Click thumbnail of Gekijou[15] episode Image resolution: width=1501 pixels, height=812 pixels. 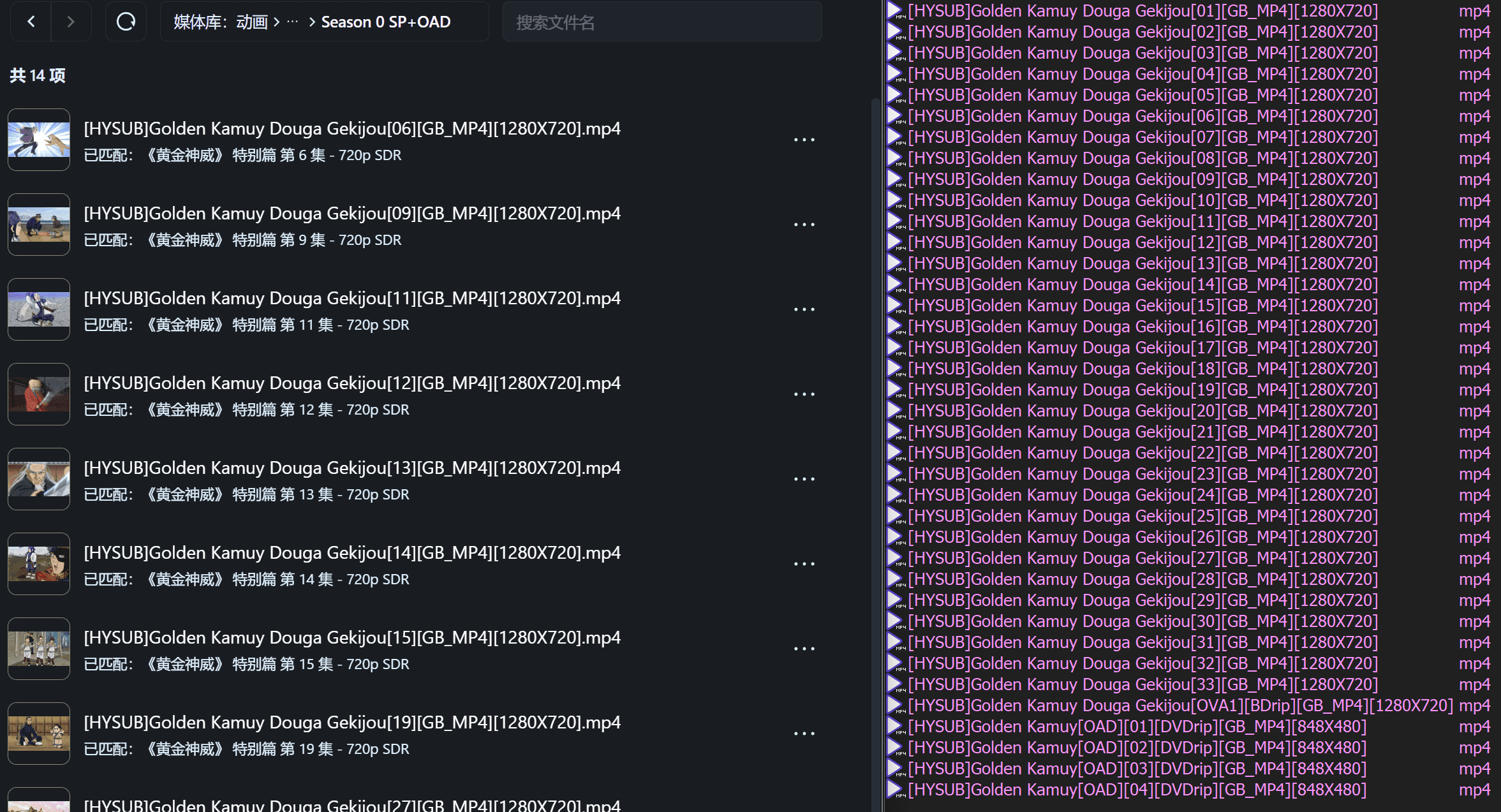pyautogui.click(x=39, y=649)
